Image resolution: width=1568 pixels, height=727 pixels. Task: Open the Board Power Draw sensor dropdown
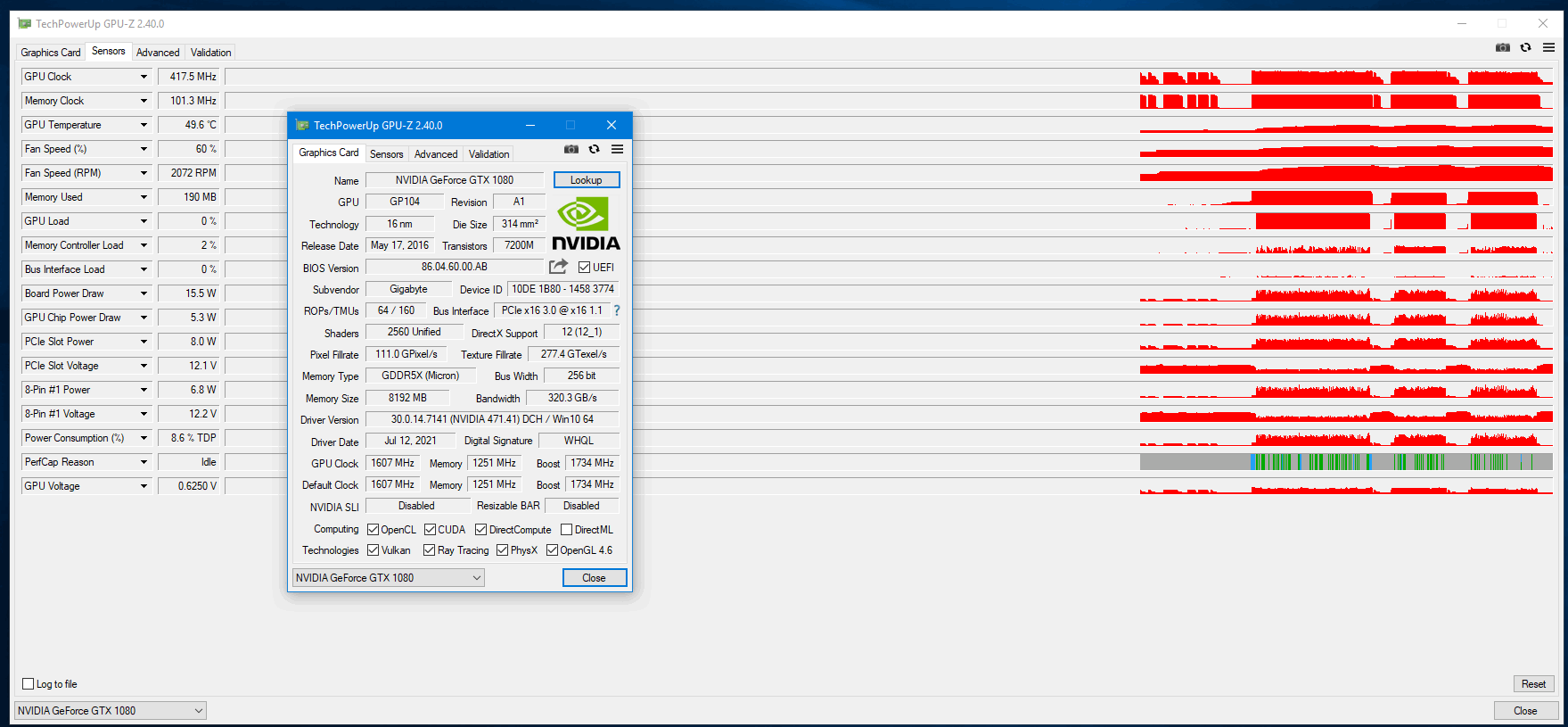144,293
